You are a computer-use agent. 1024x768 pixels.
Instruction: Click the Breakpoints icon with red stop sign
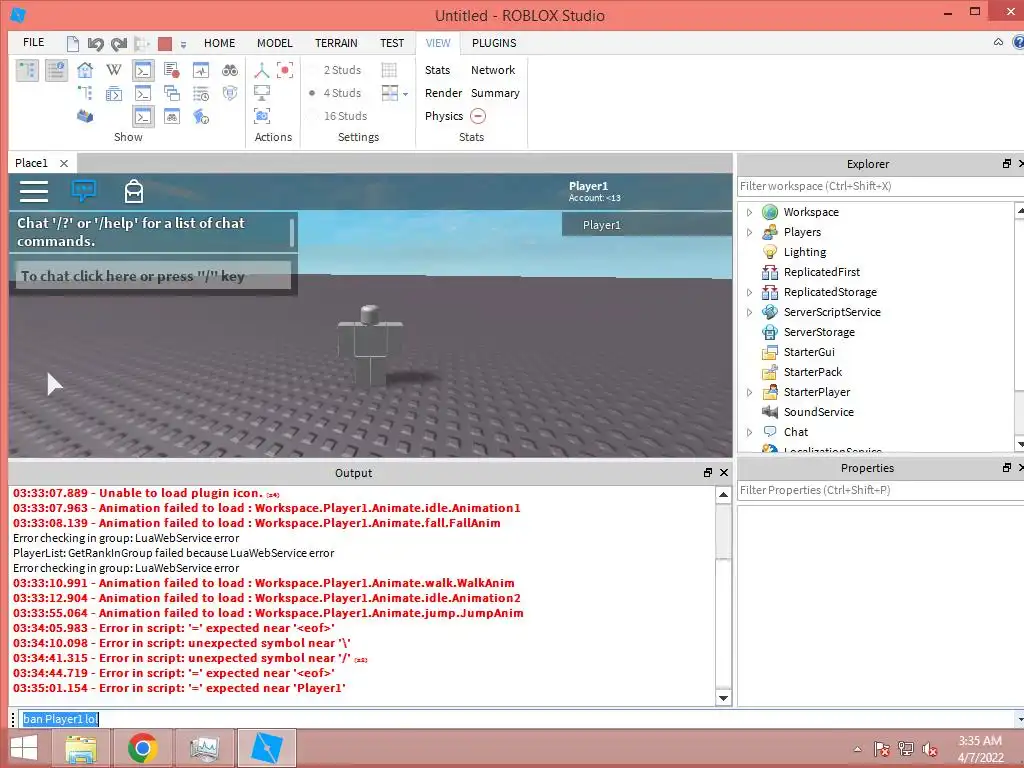[172, 70]
